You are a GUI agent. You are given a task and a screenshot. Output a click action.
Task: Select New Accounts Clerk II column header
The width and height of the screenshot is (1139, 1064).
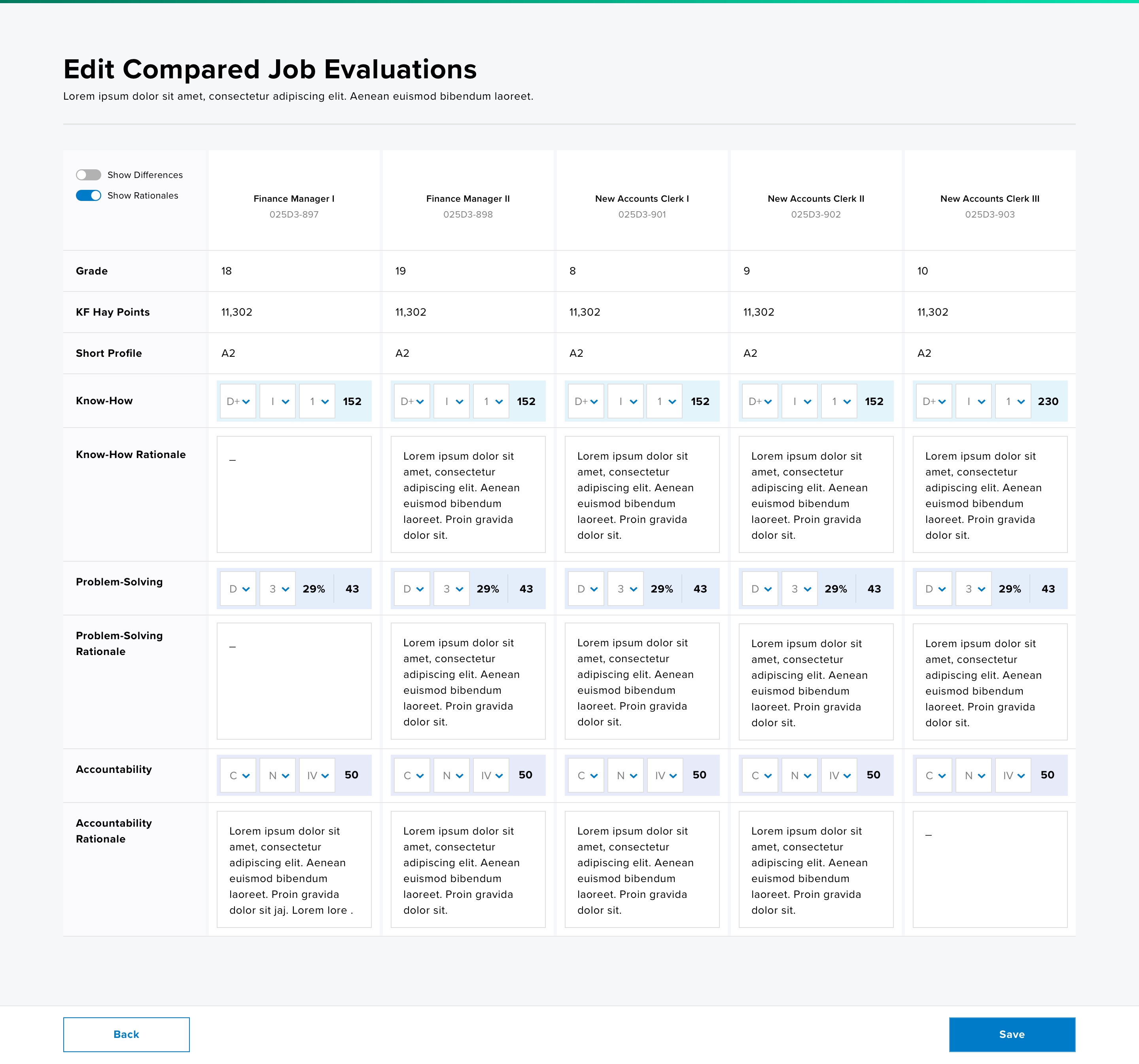coord(816,206)
